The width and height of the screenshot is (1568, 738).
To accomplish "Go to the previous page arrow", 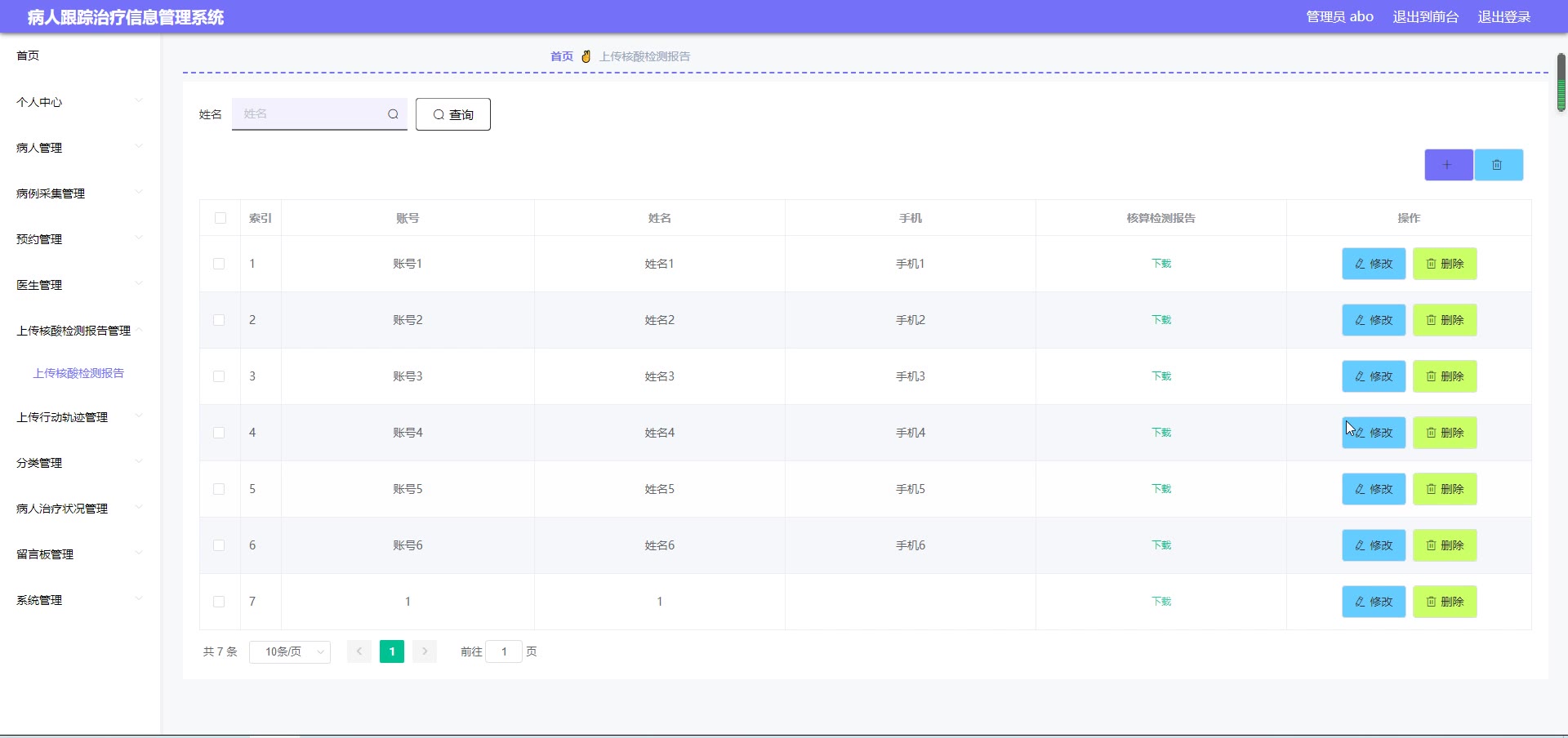I will pyautogui.click(x=359, y=651).
